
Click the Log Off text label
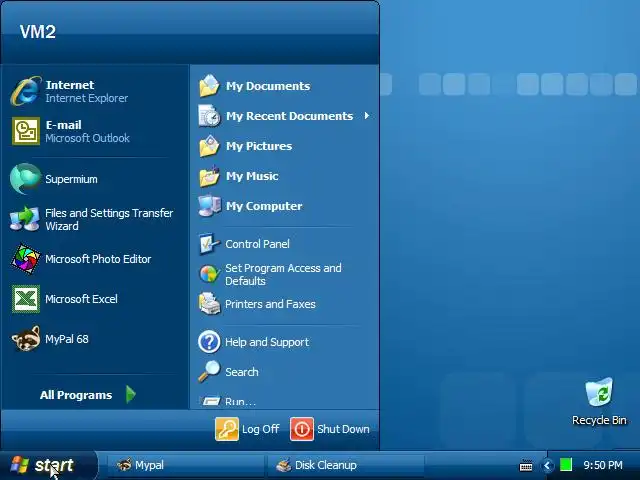pyautogui.click(x=260, y=429)
